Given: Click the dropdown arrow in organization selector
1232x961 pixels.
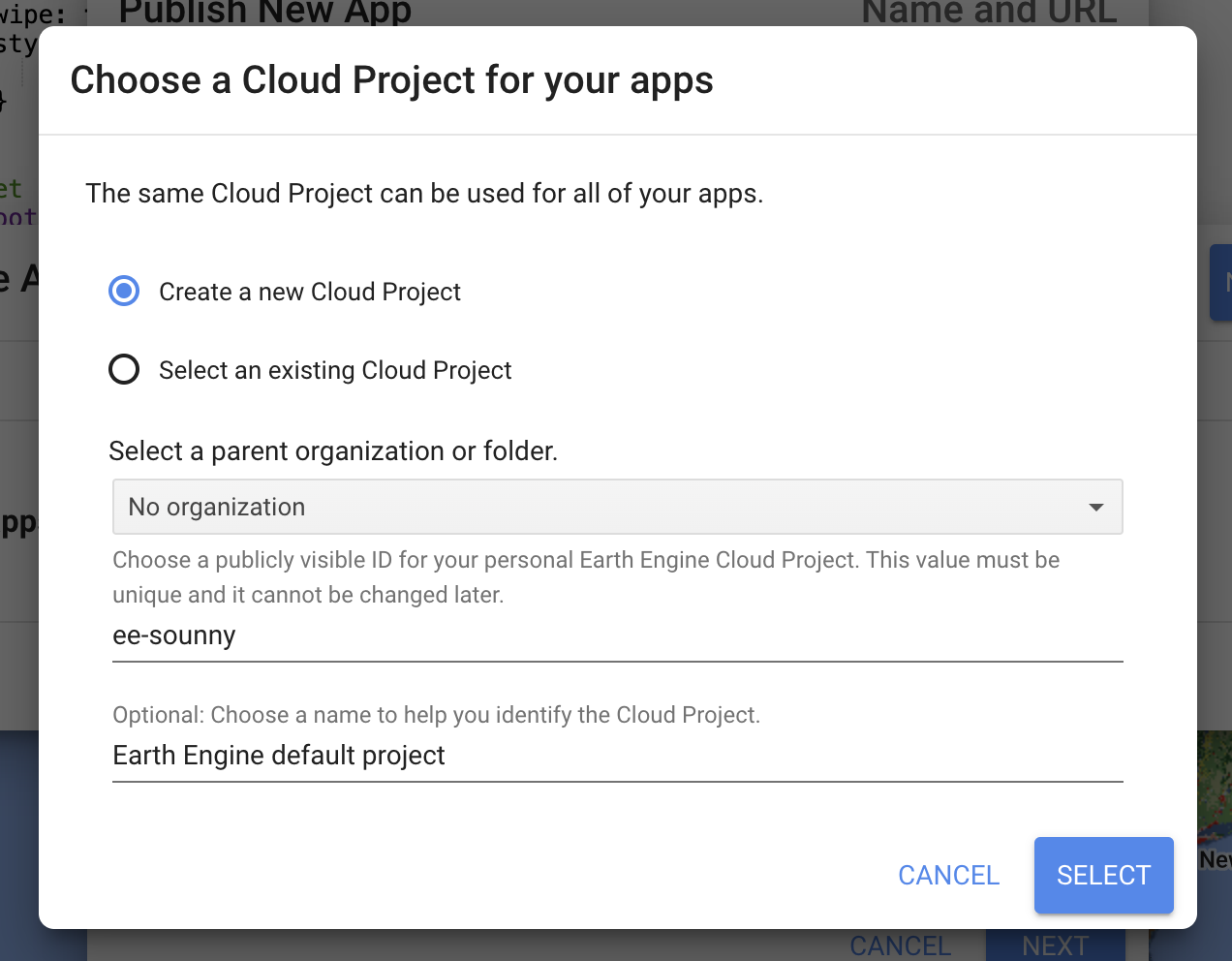Looking at the screenshot, I should 1095,508.
